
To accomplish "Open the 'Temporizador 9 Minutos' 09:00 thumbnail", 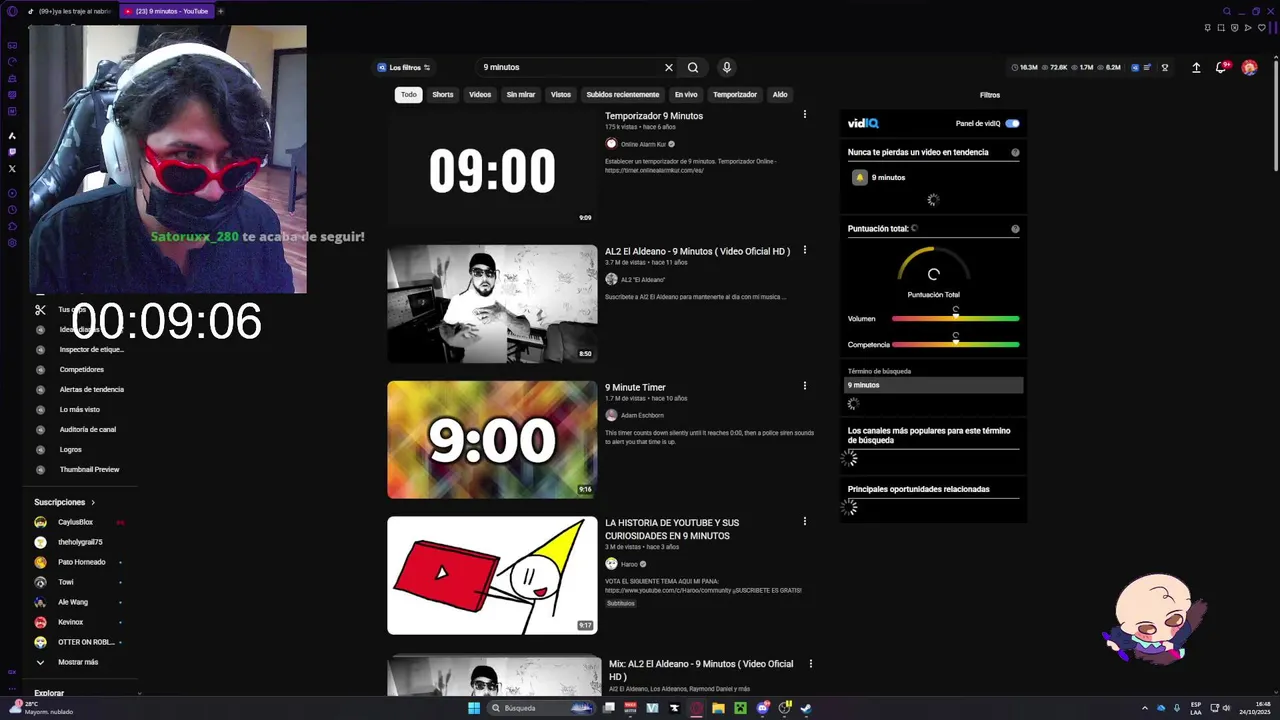I will [492, 168].
